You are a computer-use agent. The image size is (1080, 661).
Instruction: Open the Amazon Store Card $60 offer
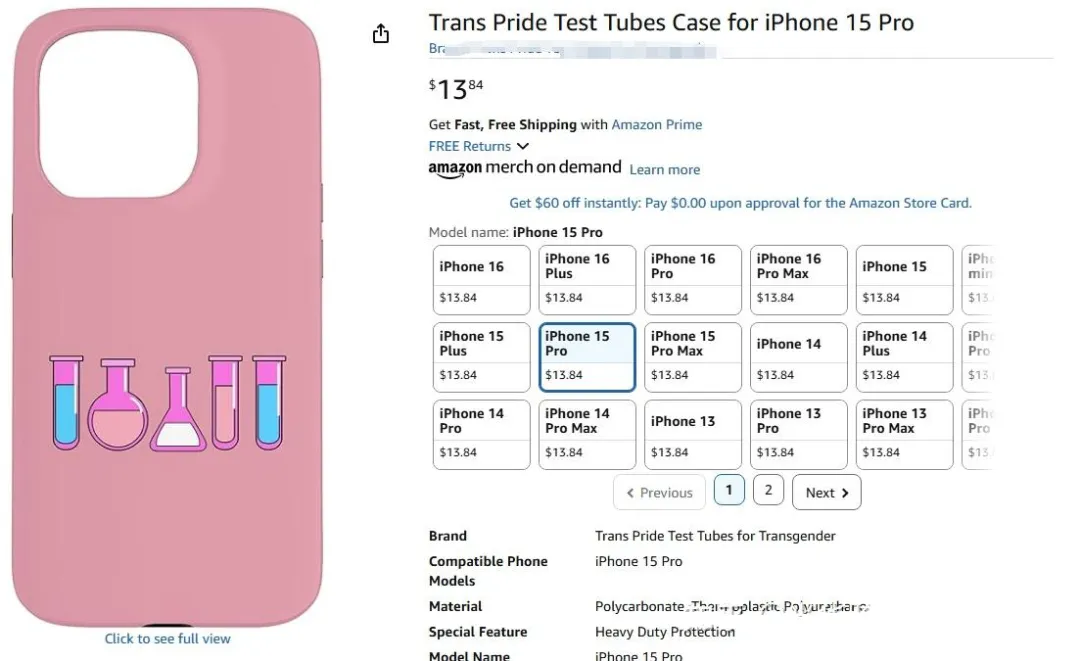pos(740,203)
